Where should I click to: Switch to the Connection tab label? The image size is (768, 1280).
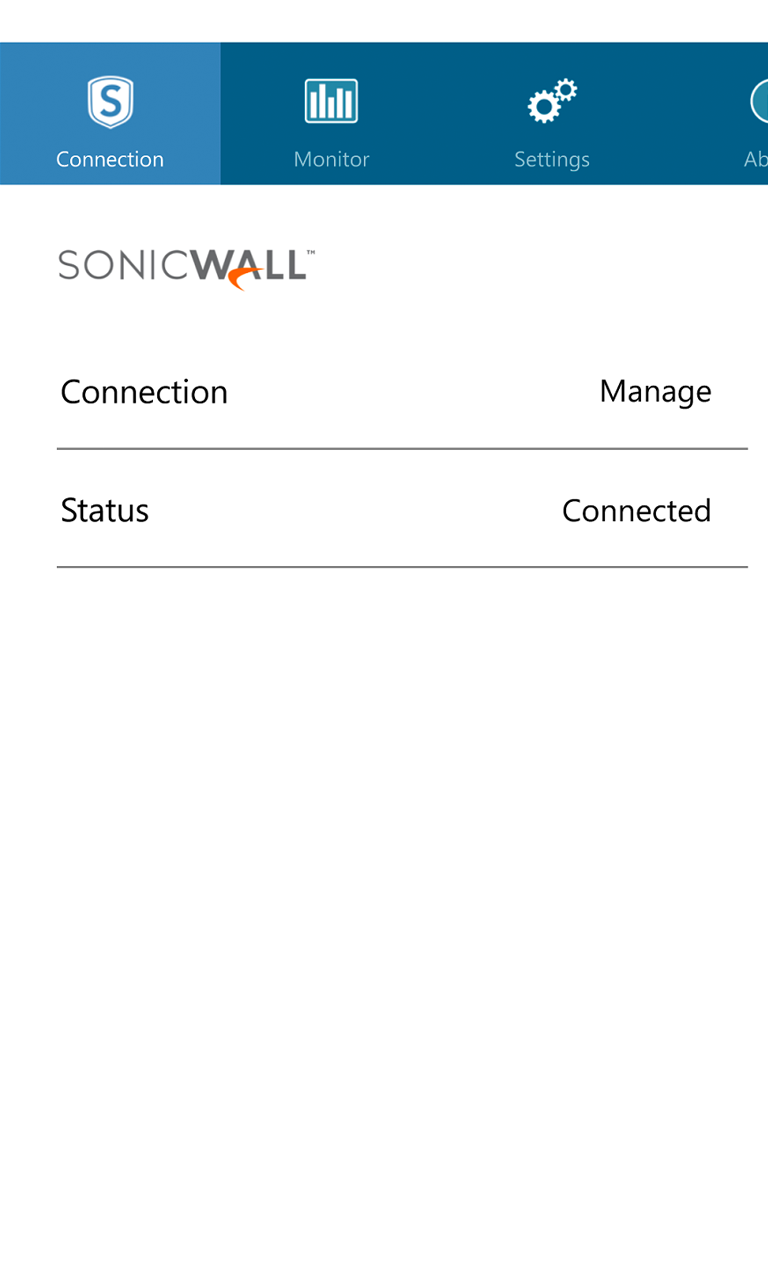click(x=110, y=159)
